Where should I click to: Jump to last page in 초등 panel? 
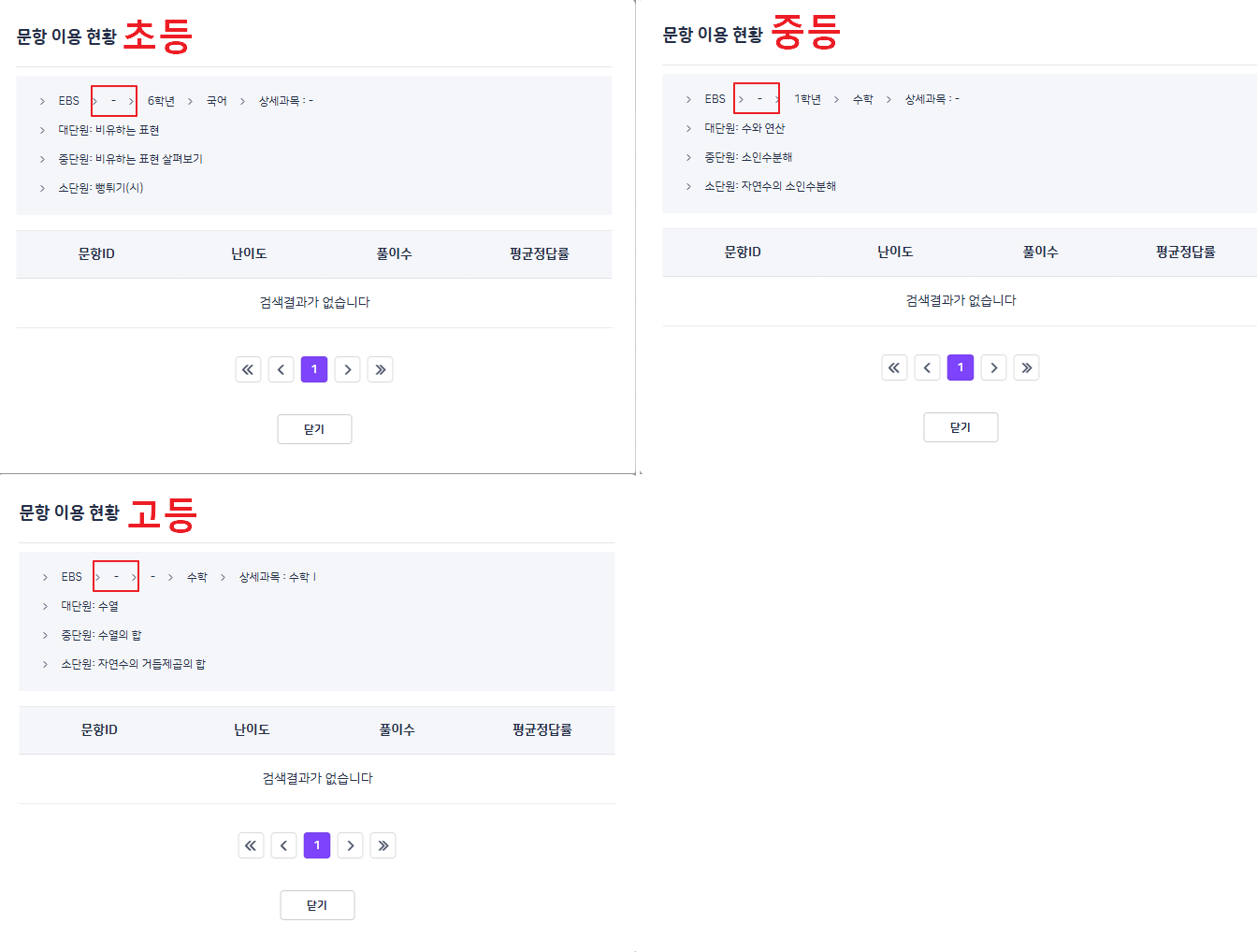click(380, 369)
